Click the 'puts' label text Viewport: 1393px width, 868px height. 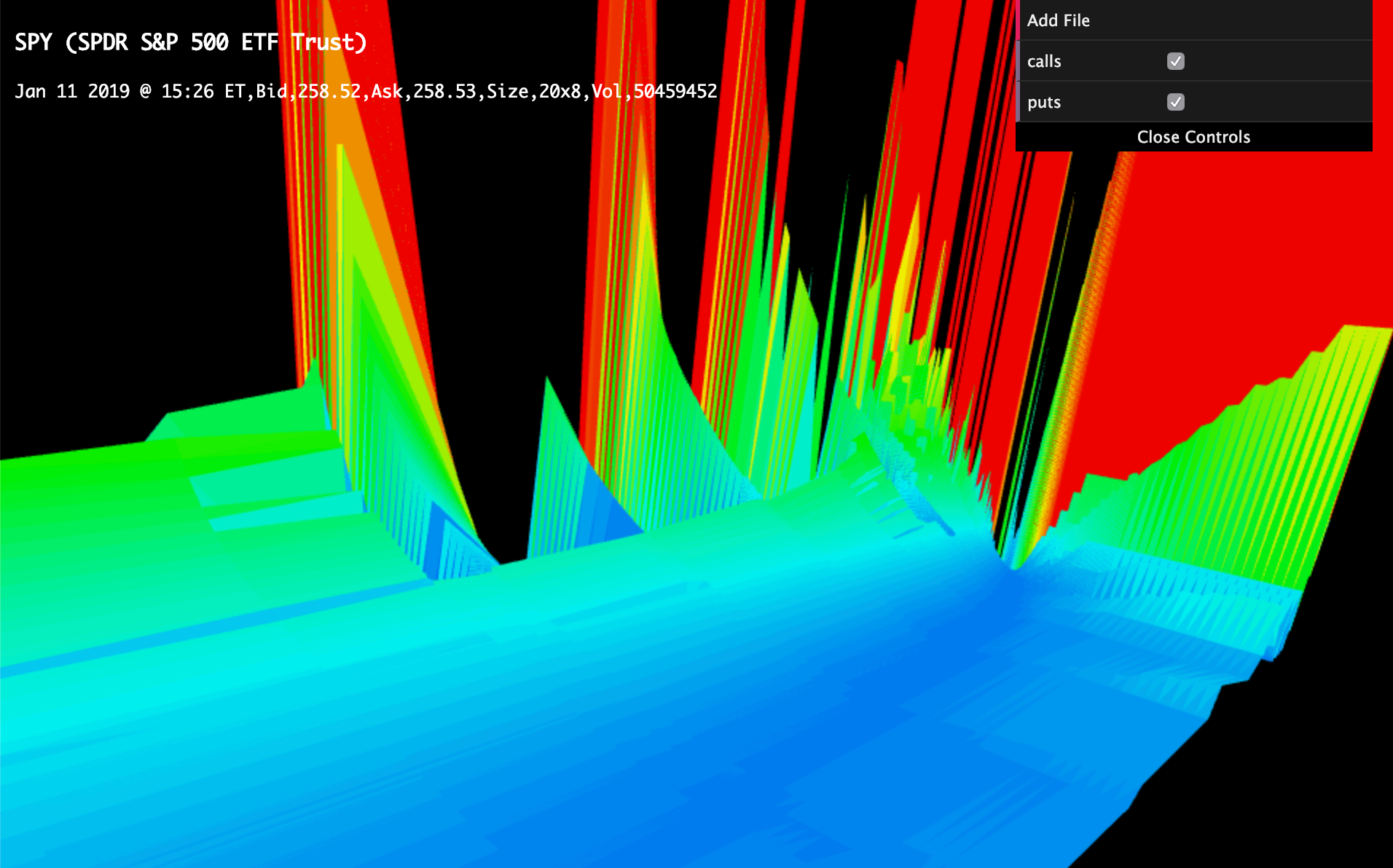click(1043, 103)
